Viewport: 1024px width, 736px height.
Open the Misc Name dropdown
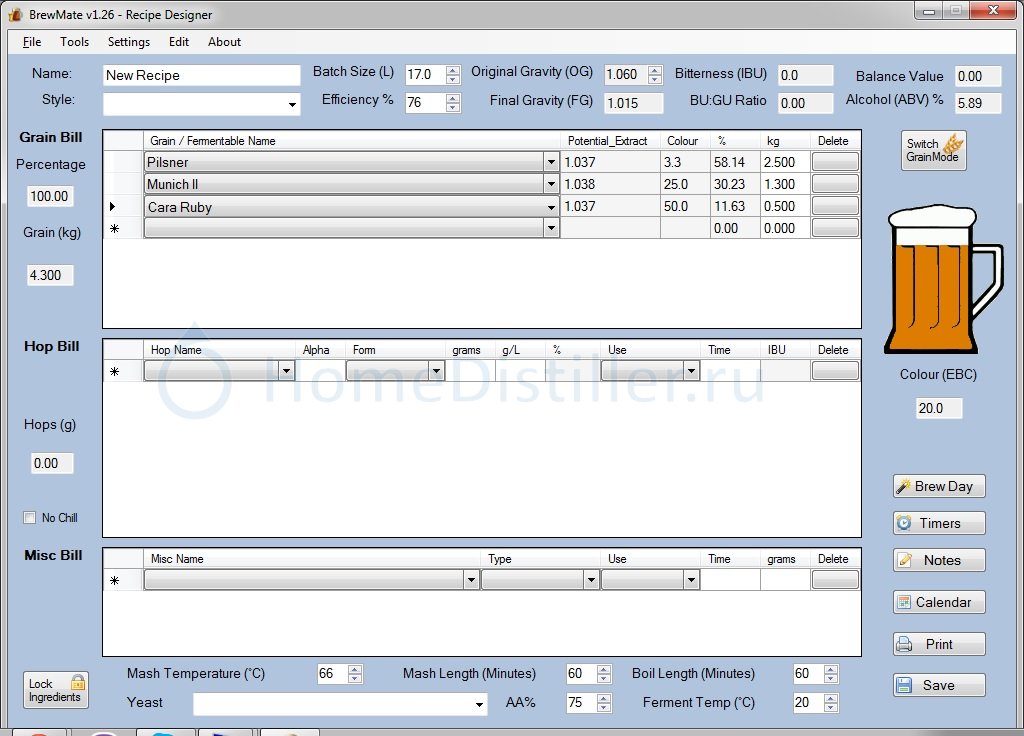471,580
